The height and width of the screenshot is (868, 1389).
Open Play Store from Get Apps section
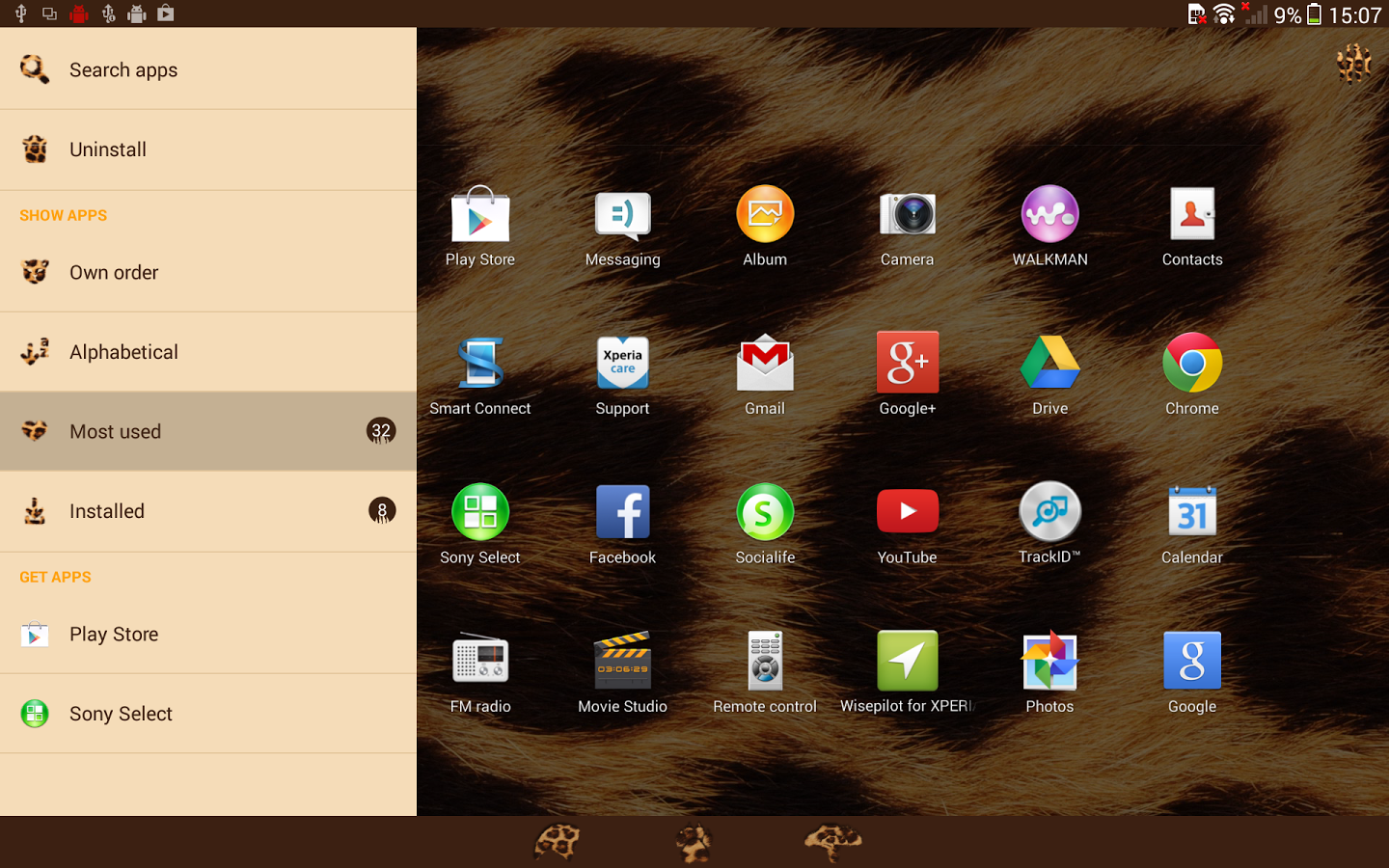point(208,634)
